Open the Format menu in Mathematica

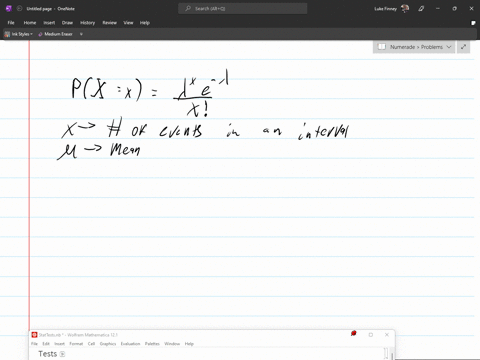(76, 344)
